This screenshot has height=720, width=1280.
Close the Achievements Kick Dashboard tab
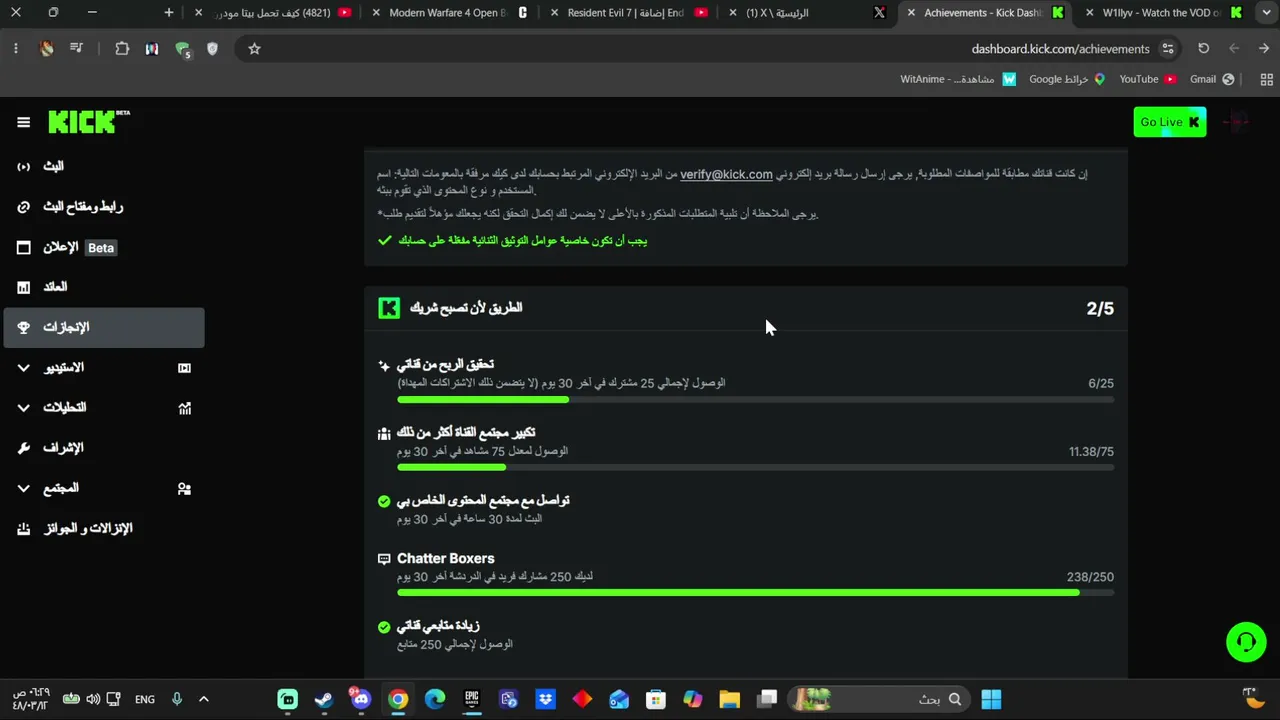pos(911,13)
